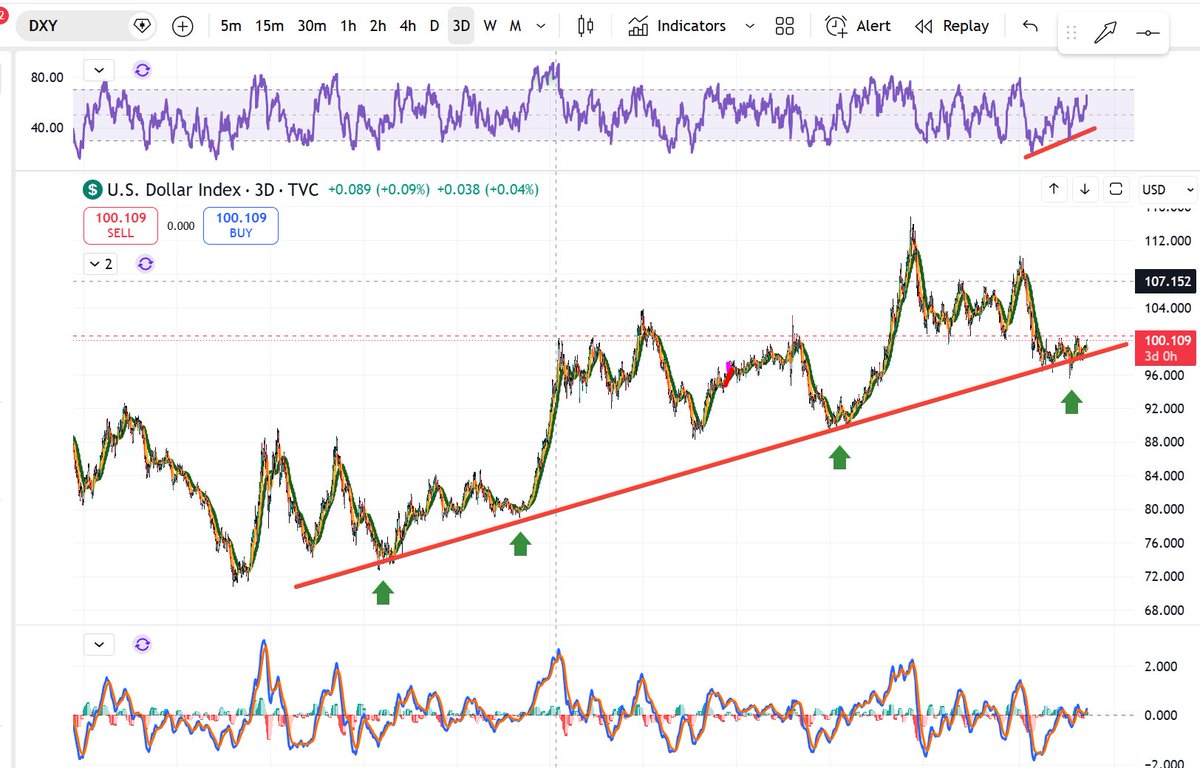Viewport: 1200px width, 768px height.
Task: Select the 4h interval
Action: click(x=408, y=26)
